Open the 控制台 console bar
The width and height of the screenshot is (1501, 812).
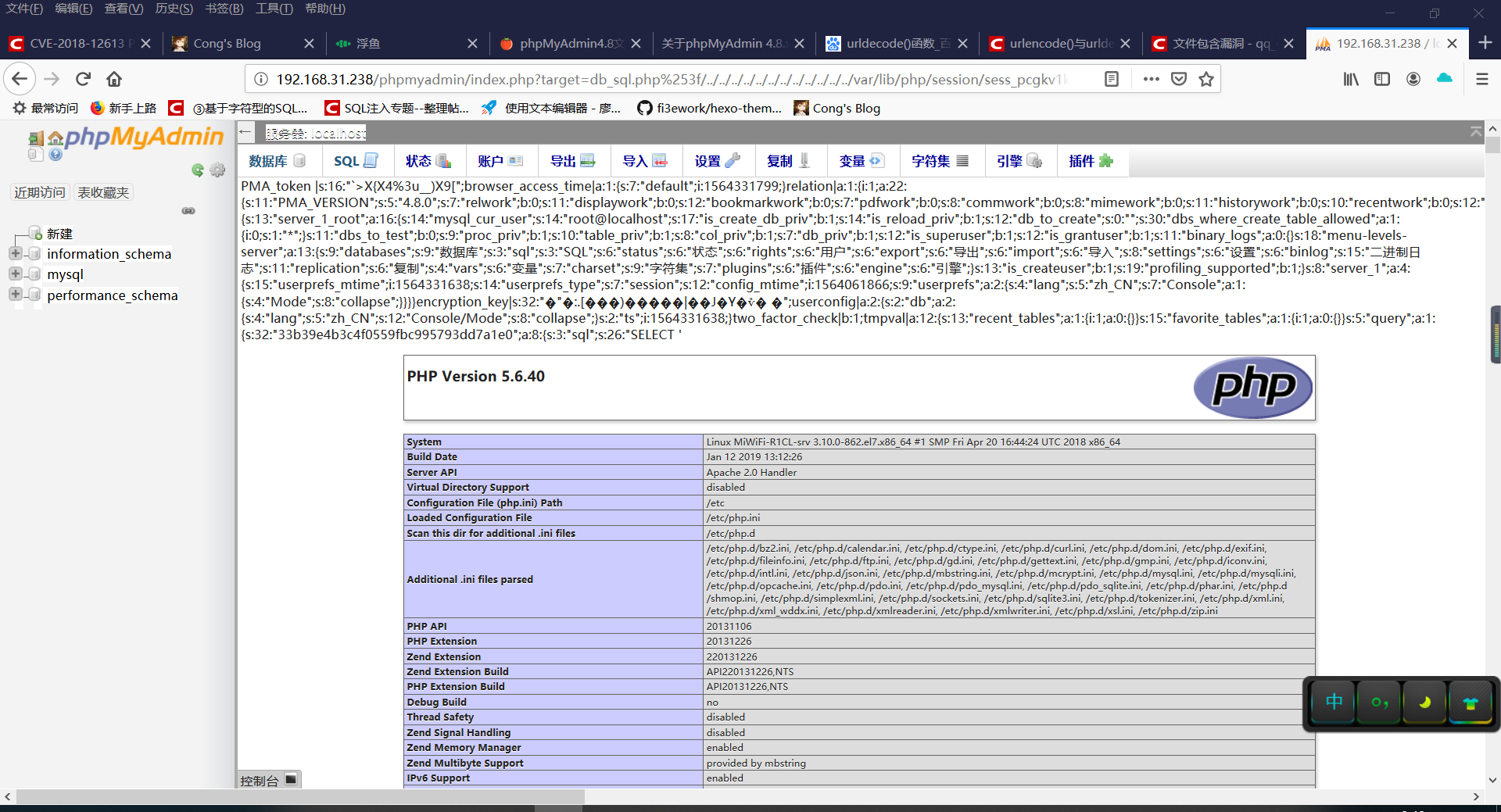click(x=269, y=780)
